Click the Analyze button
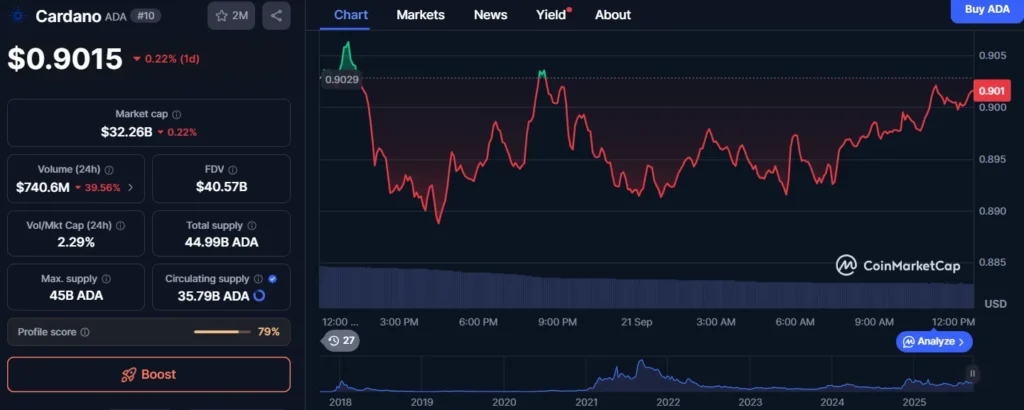 (934, 341)
